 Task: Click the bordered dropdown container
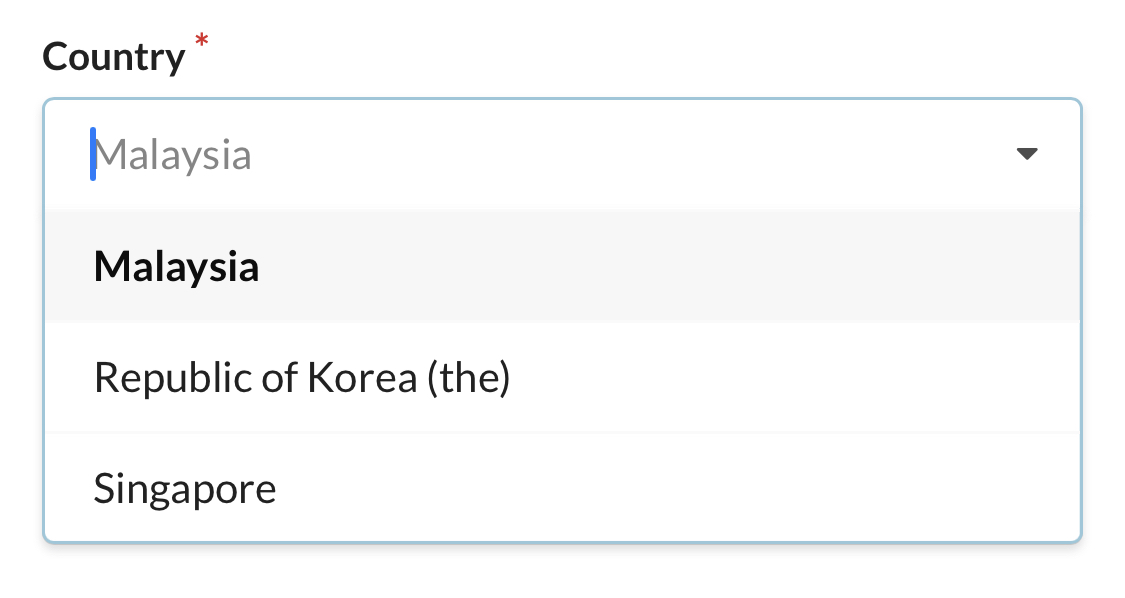[562, 154]
